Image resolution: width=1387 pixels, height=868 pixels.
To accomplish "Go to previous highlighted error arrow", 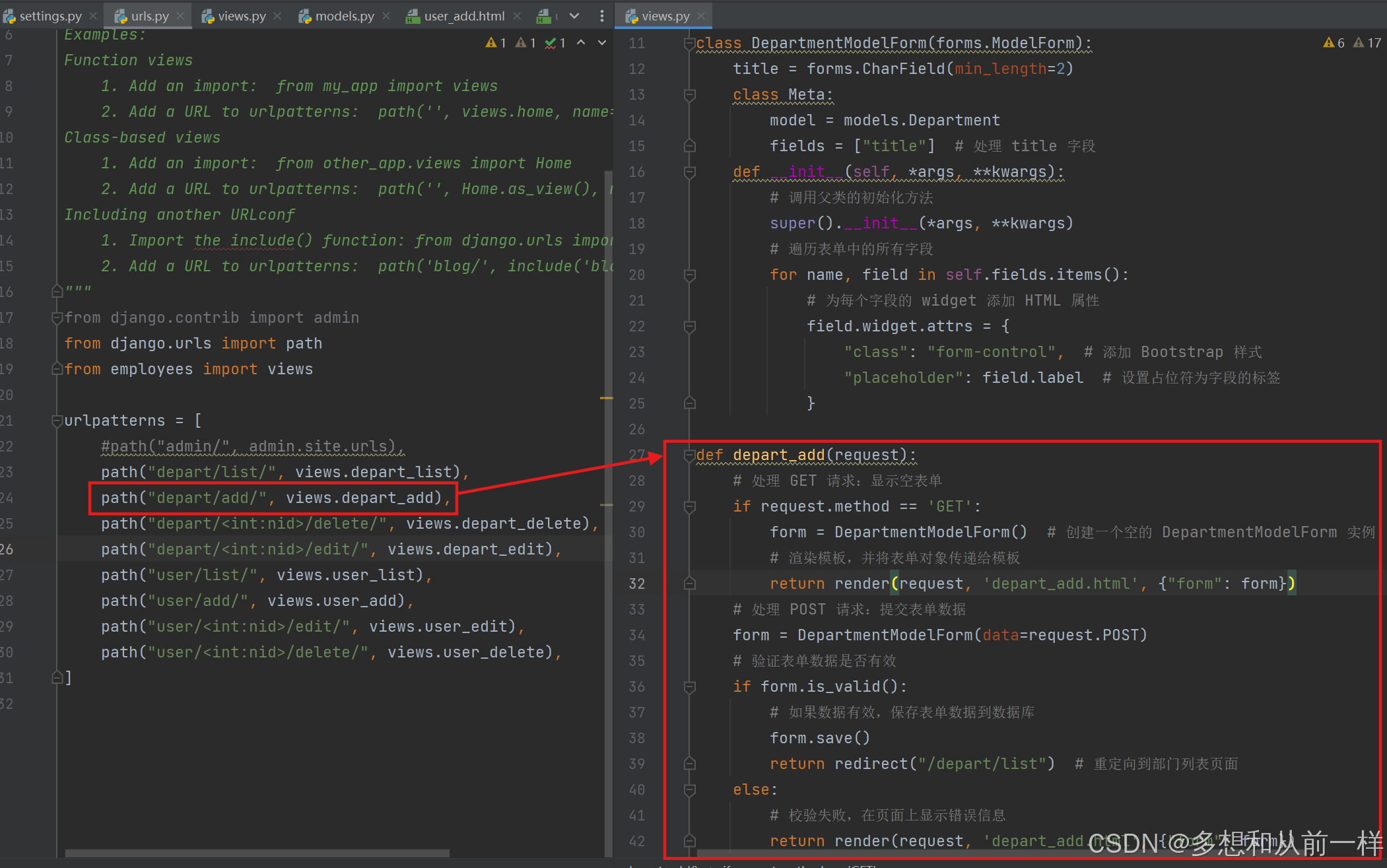I will click(x=581, y=43).
